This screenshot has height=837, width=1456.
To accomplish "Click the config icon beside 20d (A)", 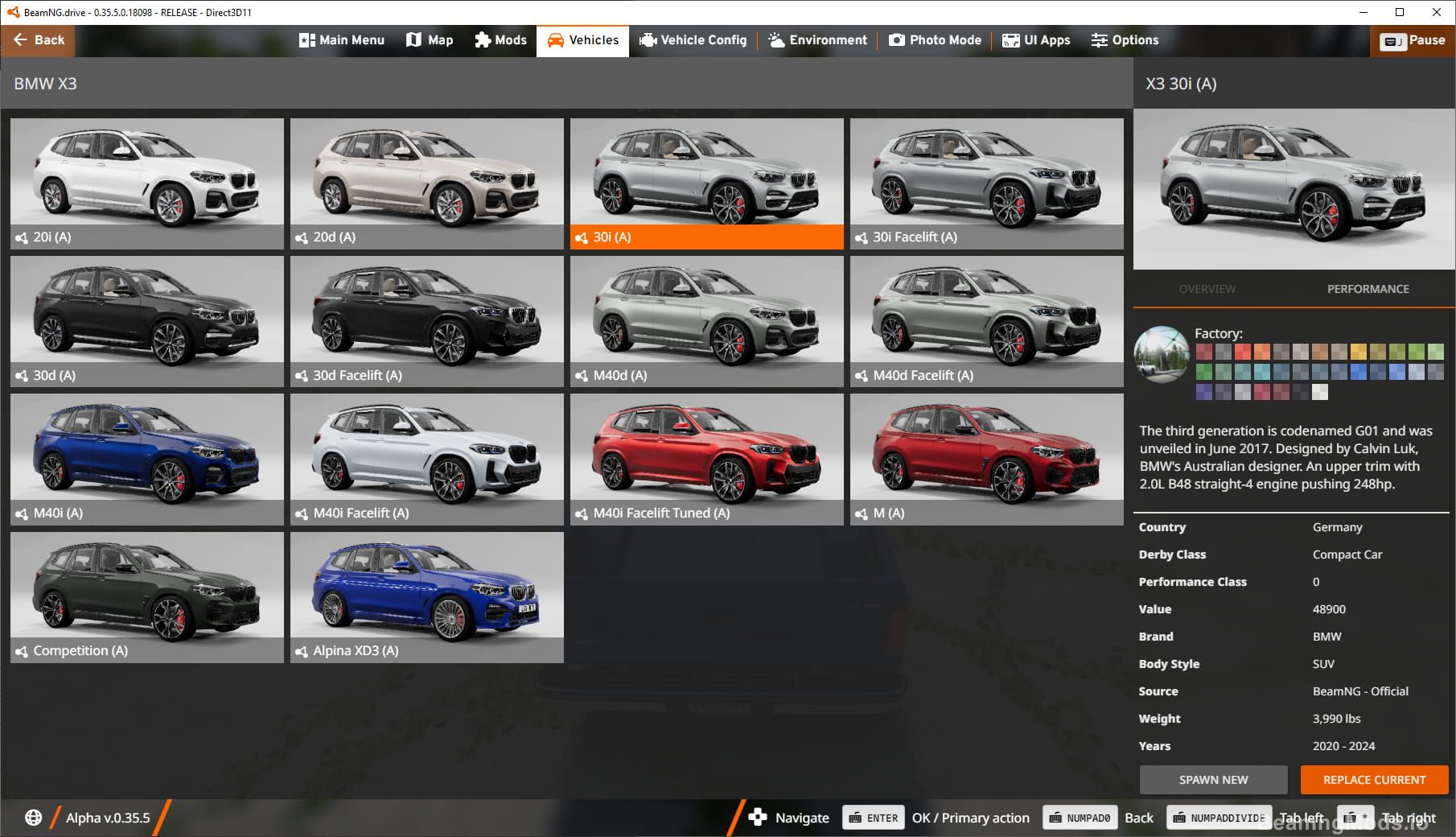I will pyautogui.click(x=302, y=237).
